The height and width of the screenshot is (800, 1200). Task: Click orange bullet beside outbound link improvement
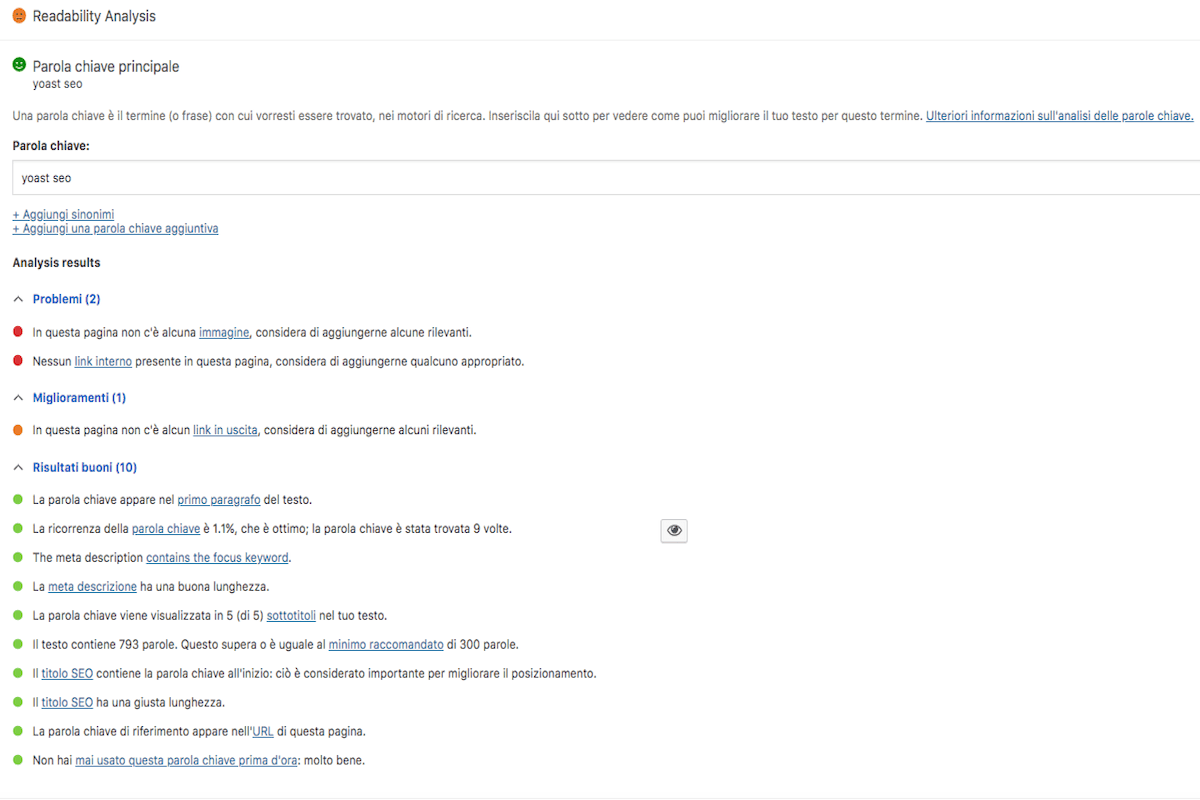tap(17, 429)
